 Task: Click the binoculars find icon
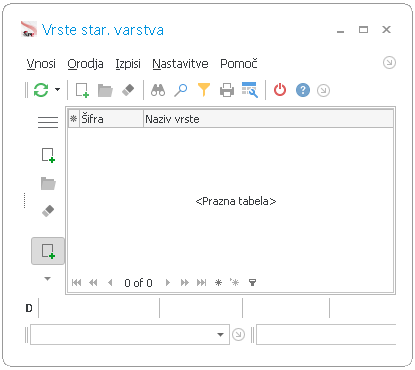pos(158,90)
